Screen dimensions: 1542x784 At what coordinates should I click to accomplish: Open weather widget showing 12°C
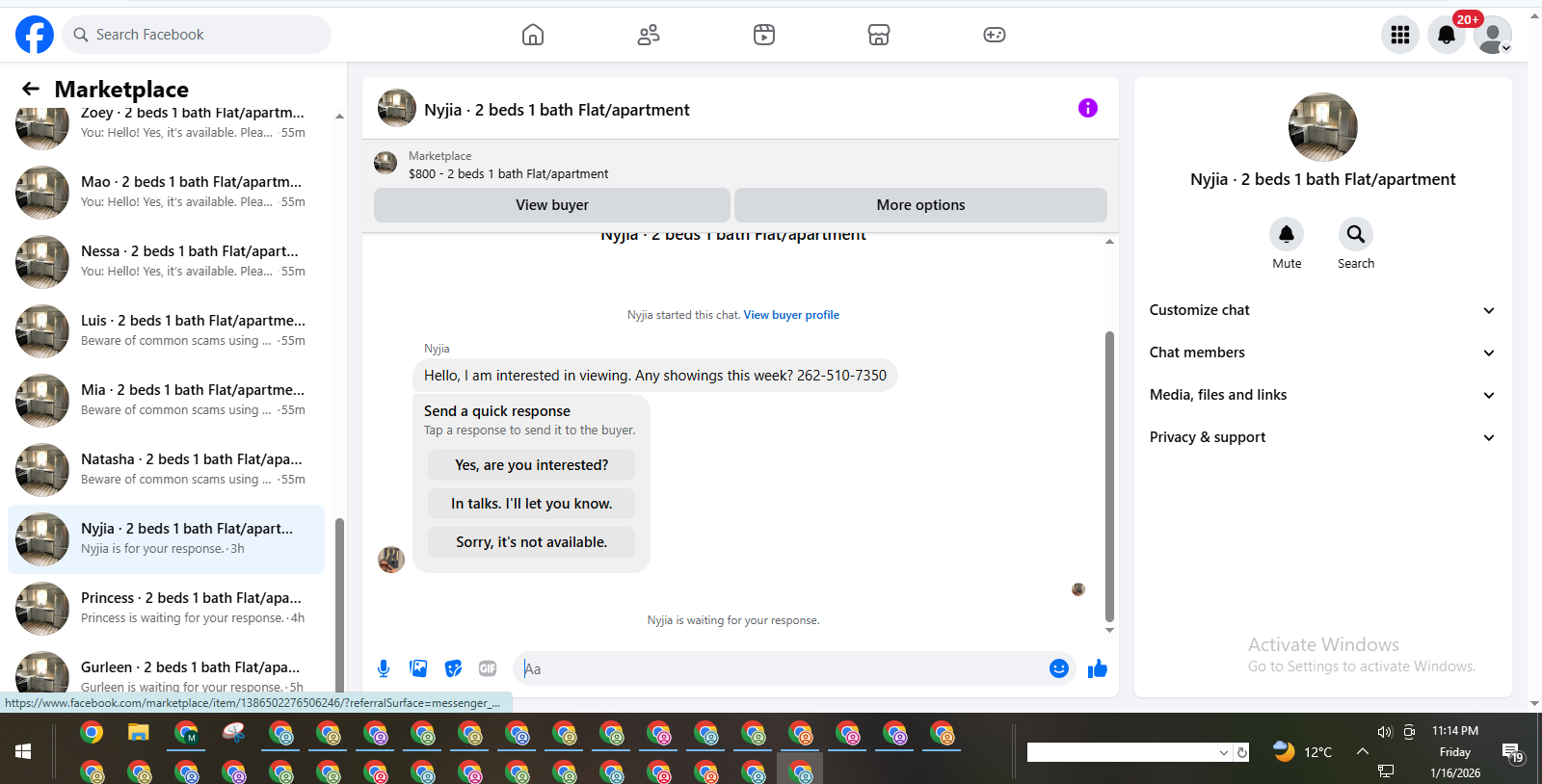[1302, 751]
